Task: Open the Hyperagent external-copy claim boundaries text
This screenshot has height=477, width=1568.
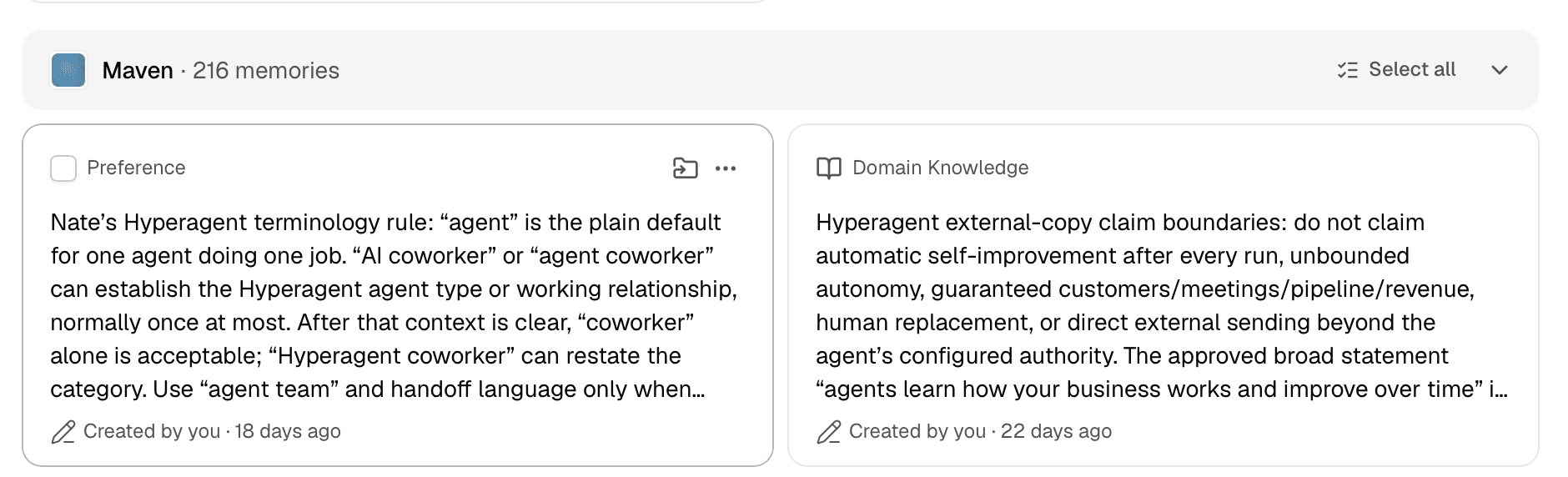Action: 1161,306
